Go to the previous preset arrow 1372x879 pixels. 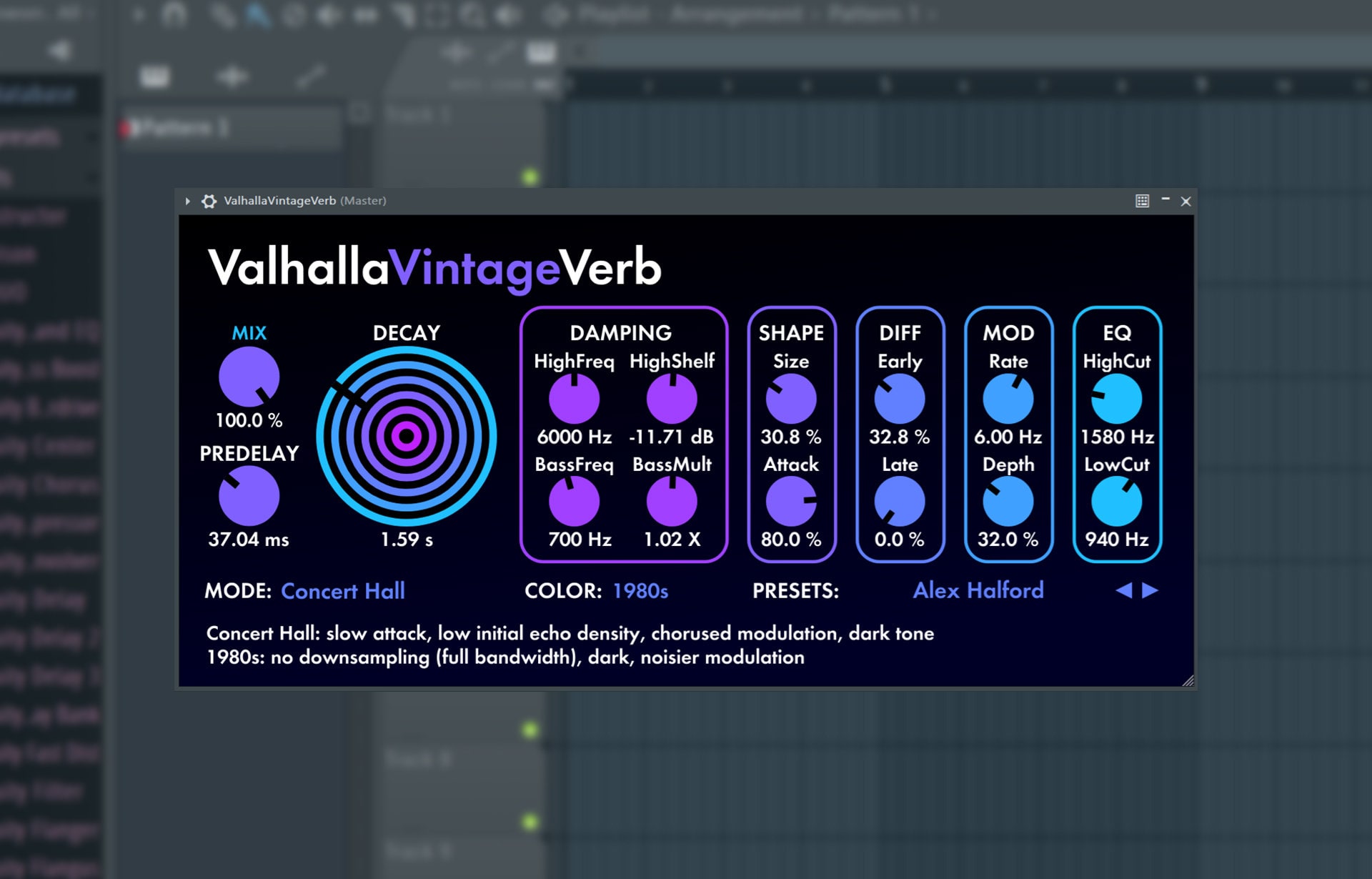tap(1123, 590)
